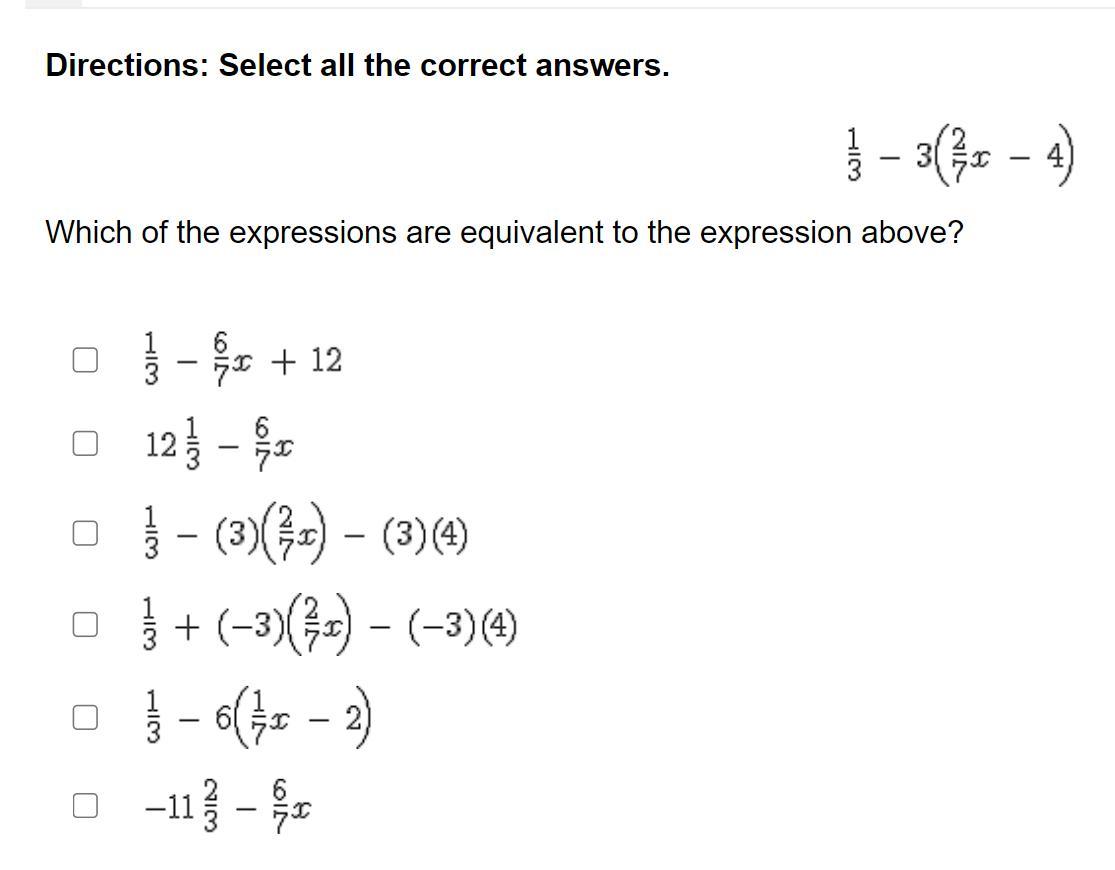The image size is (1115, 870).
Task: Click the '+ 12' term in first option
Action: tap(311, 360)
